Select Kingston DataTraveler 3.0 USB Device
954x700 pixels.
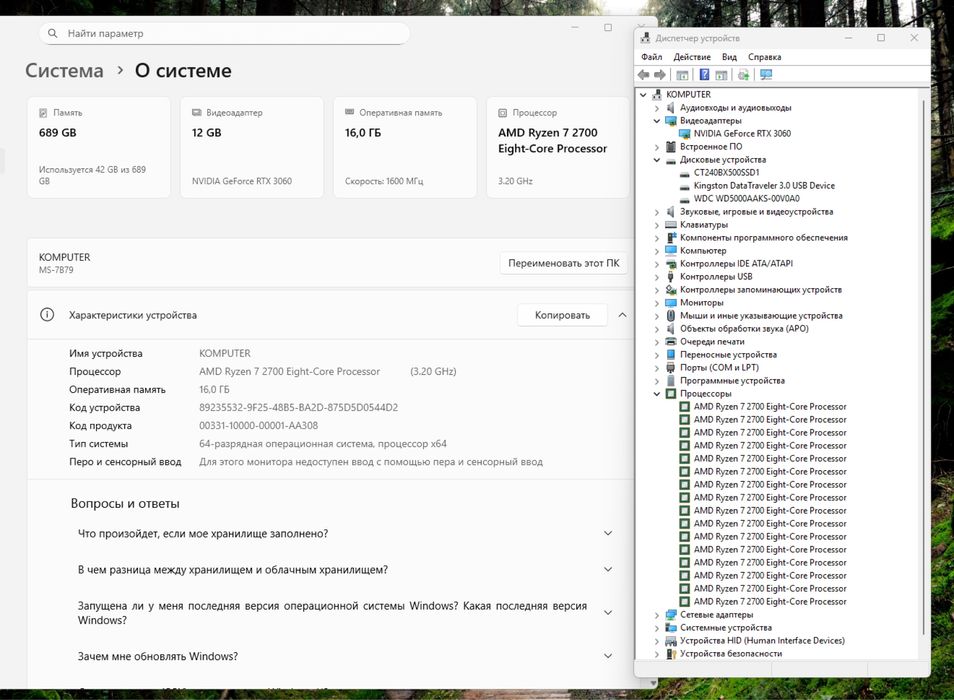[x=764, y=185]
